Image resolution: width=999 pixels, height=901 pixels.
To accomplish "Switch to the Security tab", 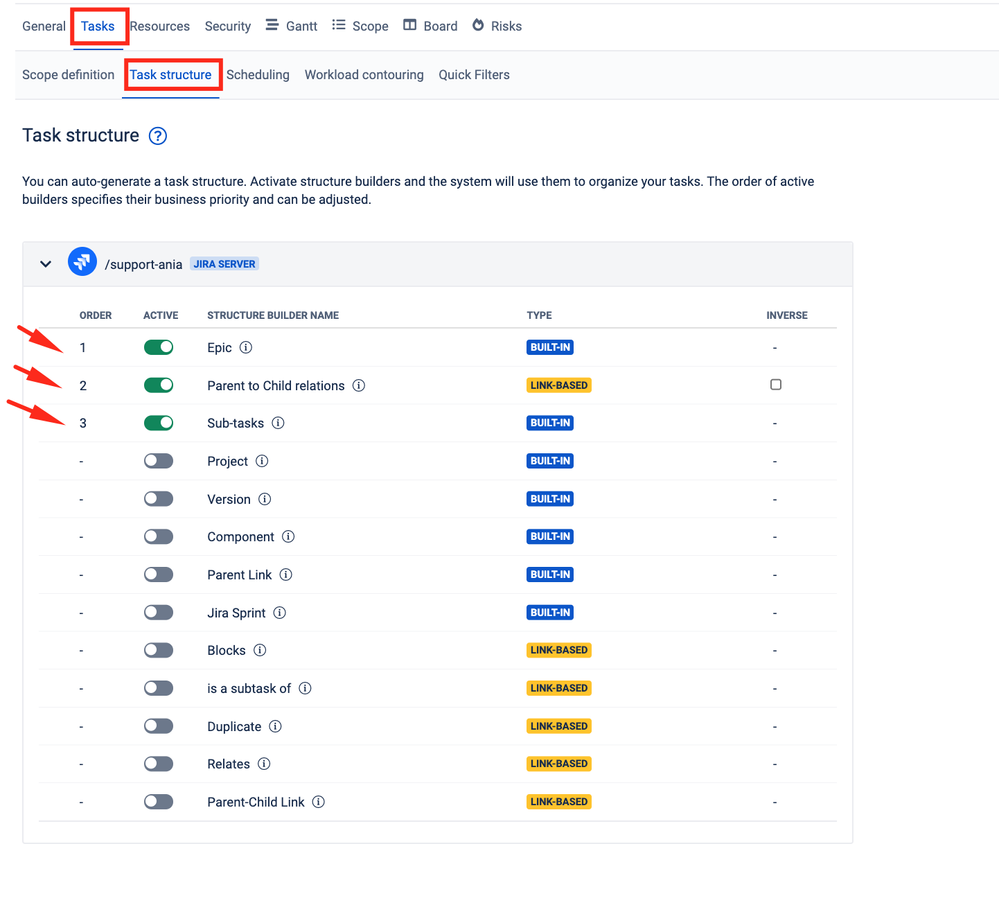I will pos(227,26).
